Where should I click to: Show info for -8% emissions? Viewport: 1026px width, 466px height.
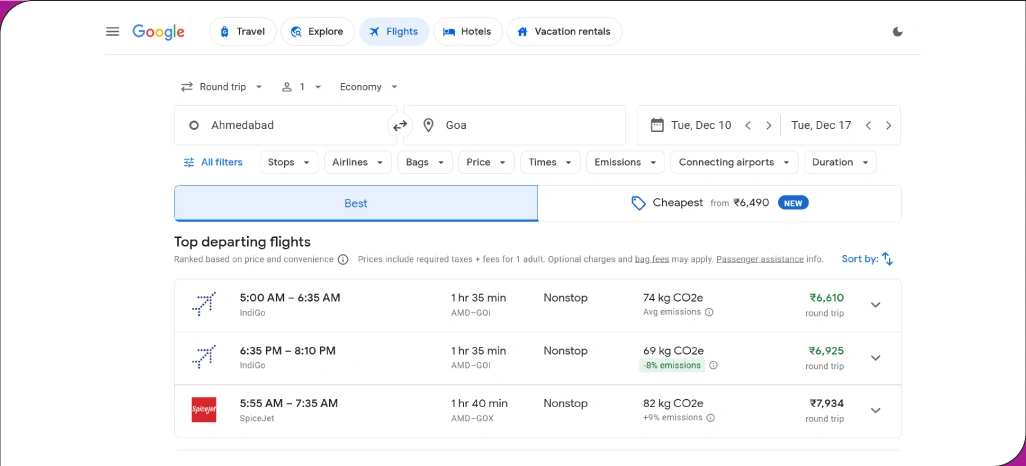pos(713,365)
